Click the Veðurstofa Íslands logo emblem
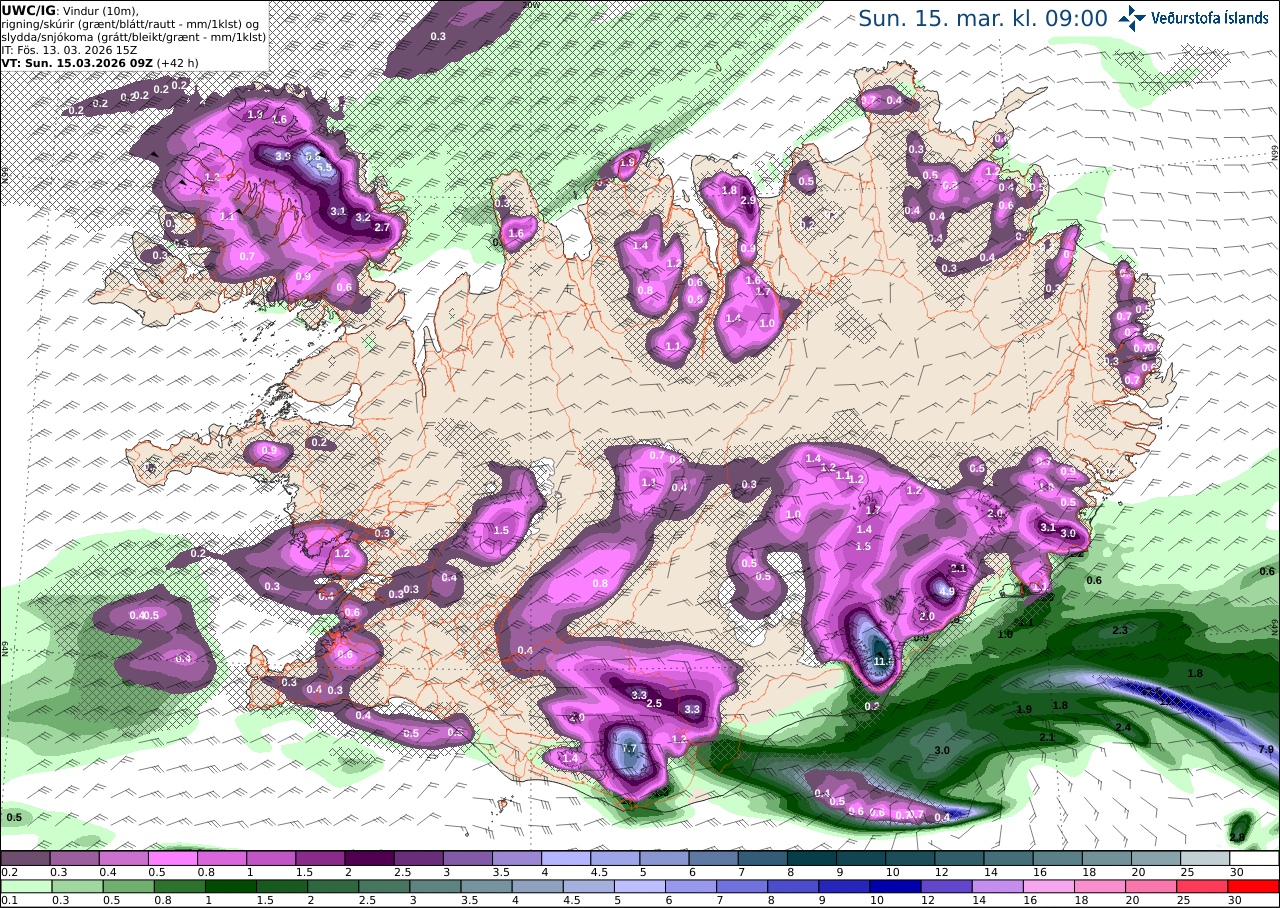 point(1133,17)
